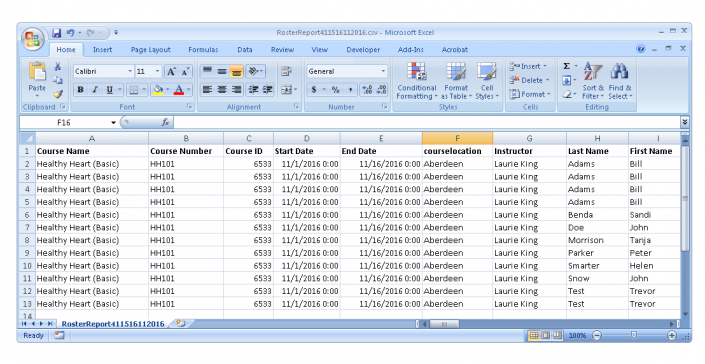Apply cell borders from Font group
This screenshot has height=364, width=705.
pyautogui.click(x=134, y=90)
